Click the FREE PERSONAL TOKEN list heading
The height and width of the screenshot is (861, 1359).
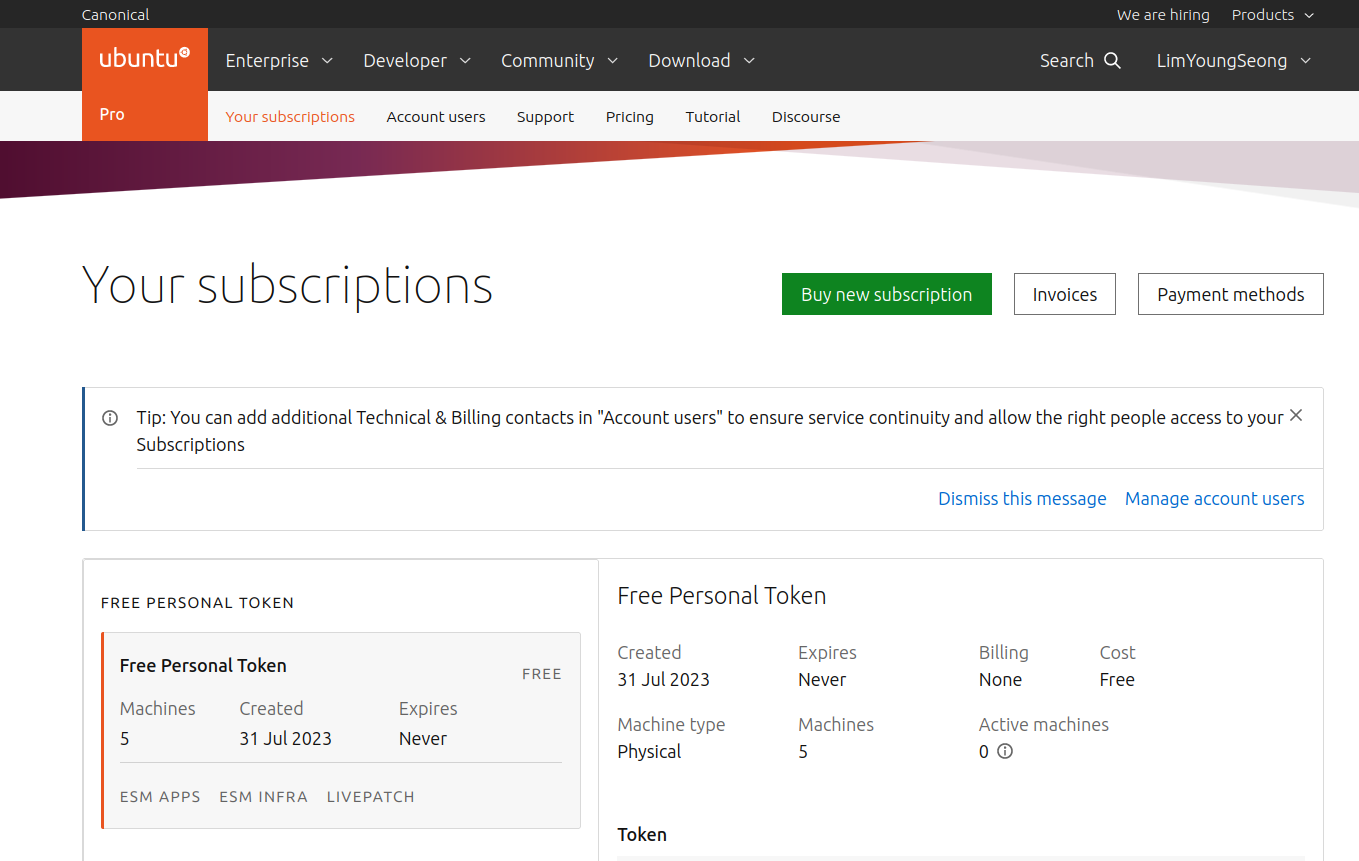point(198,603)
